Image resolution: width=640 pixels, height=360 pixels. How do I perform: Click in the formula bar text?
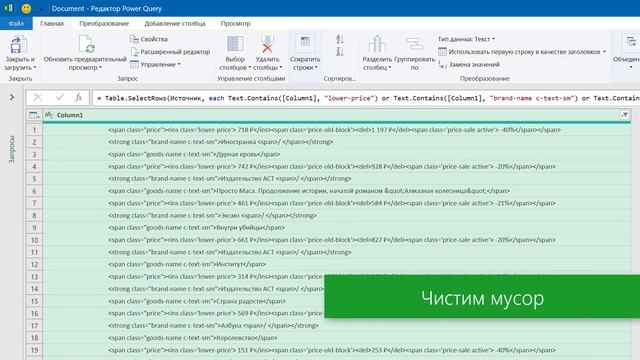coord(366,98)
